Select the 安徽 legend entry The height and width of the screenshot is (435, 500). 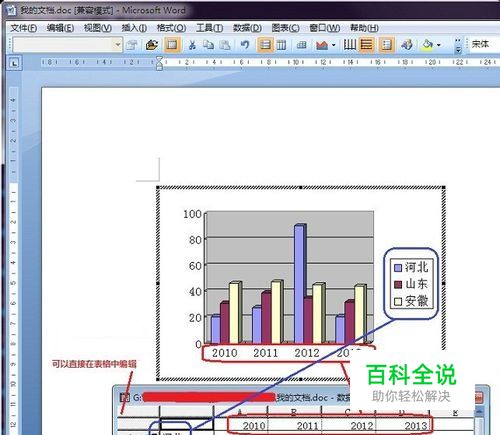click(411, 301)
